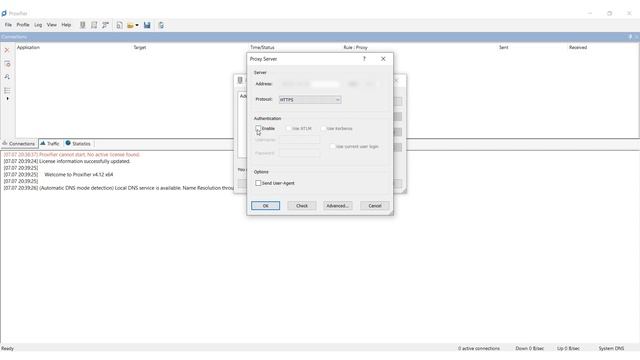Click 'License information successfully updated' log line

[x=67, y=161]
